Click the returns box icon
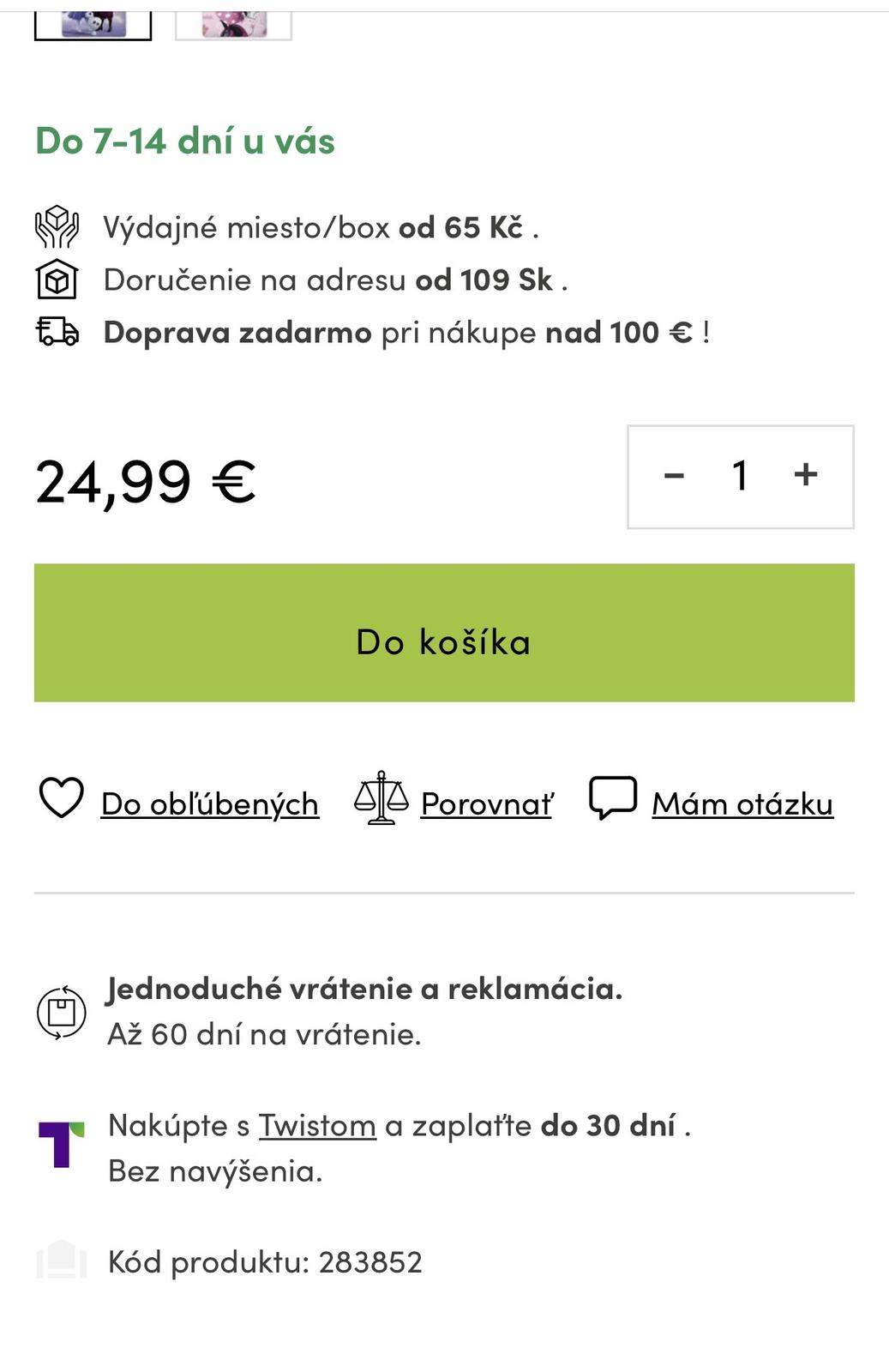 click(62, 1012)
